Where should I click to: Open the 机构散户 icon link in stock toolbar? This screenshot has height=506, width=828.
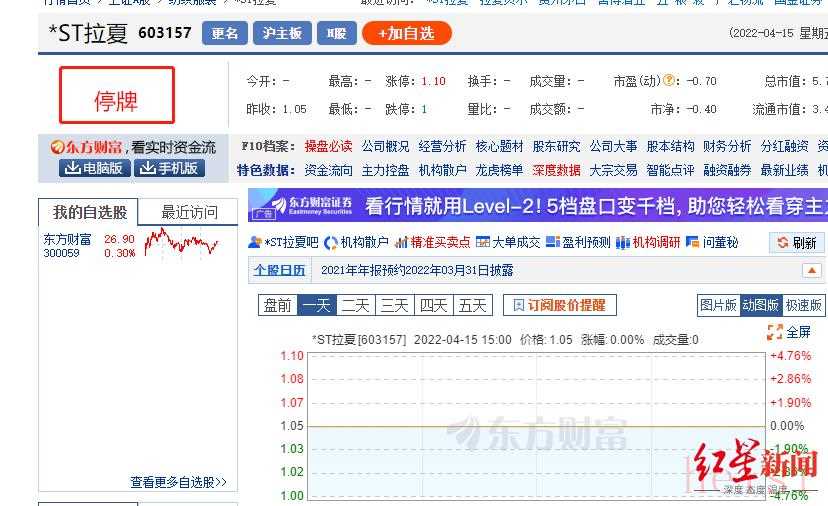(356, 242)
